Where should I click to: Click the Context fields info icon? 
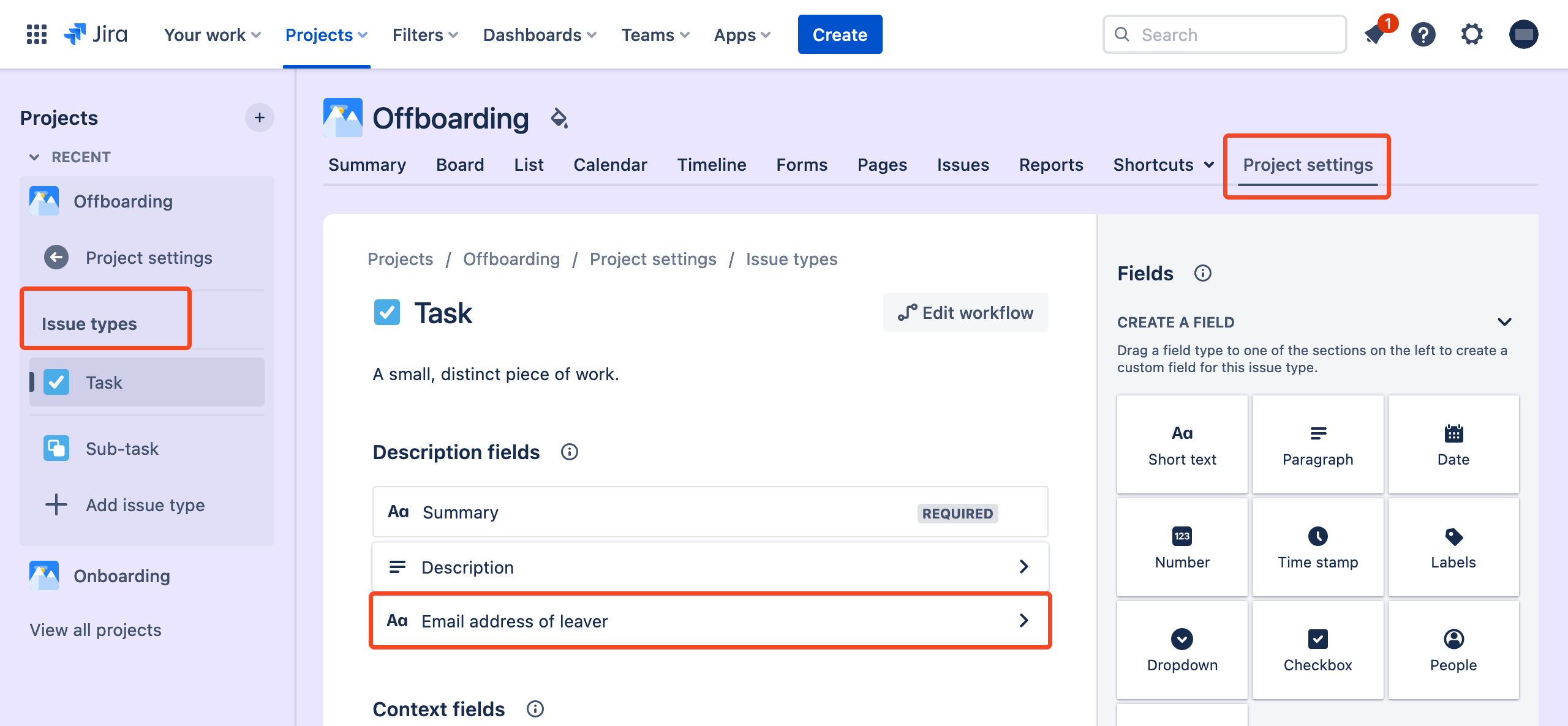[535, 709]
